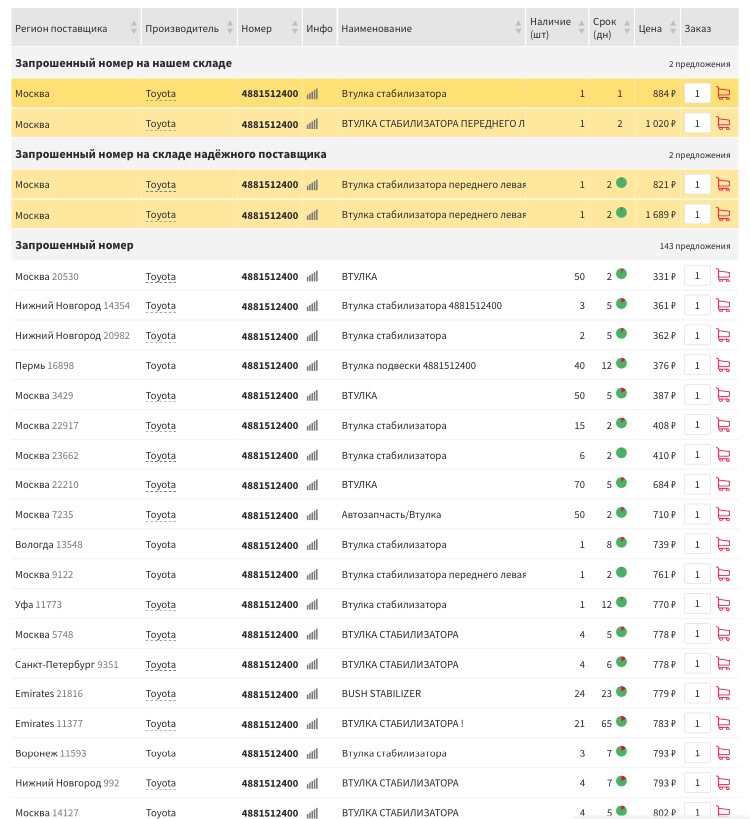
Task: Open Toyota link in Москва 20530 row
Action: tap(160, 277)
